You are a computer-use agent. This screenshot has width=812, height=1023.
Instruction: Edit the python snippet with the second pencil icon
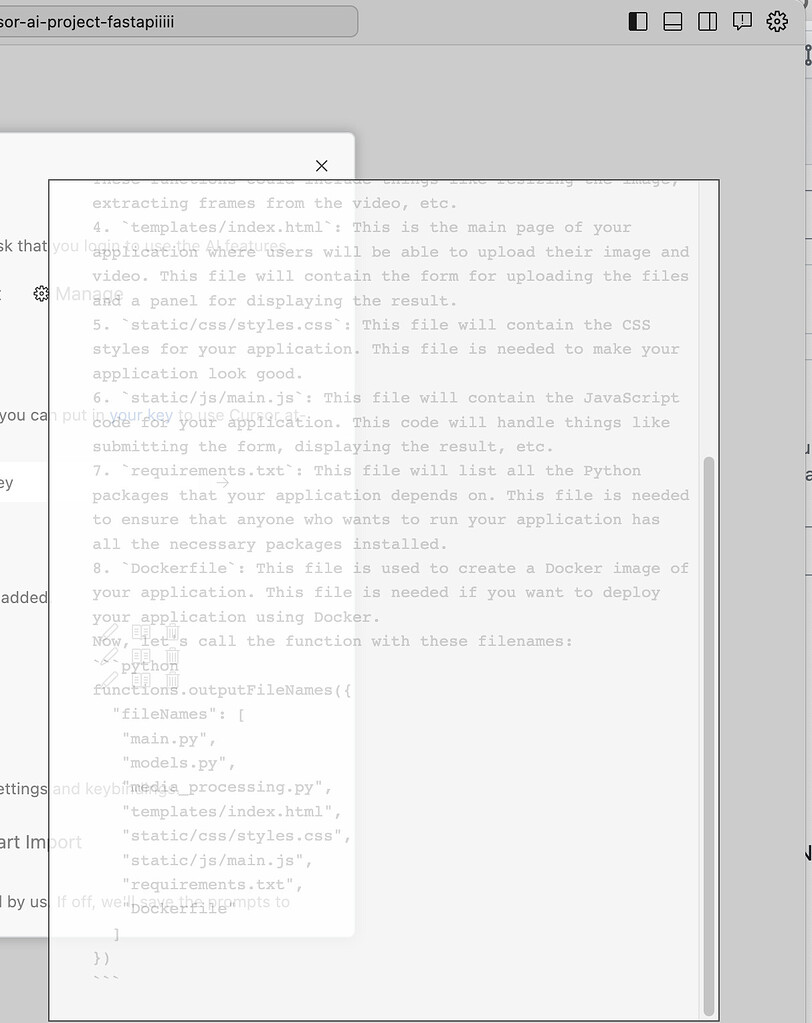[x=109, y=655]
